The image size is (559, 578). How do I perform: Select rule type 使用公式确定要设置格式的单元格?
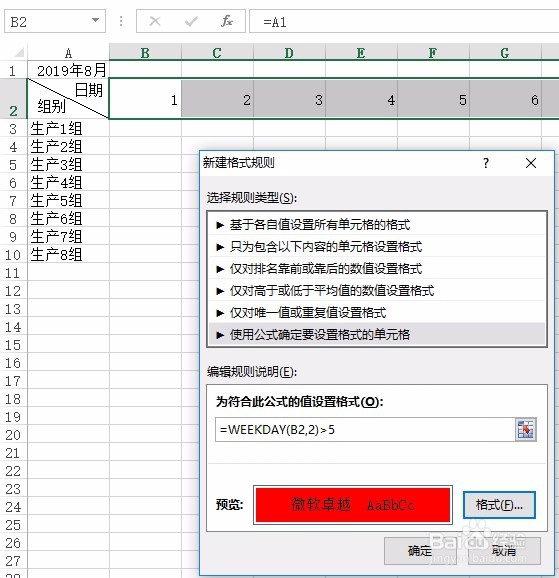click(377, 334)
